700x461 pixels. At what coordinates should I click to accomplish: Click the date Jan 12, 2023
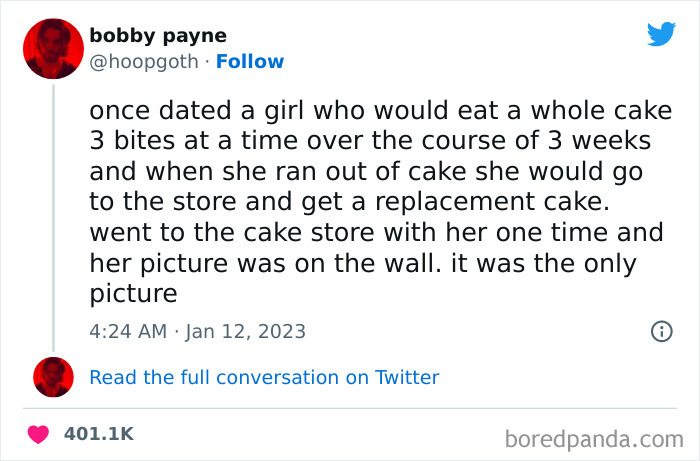[245, 331]
